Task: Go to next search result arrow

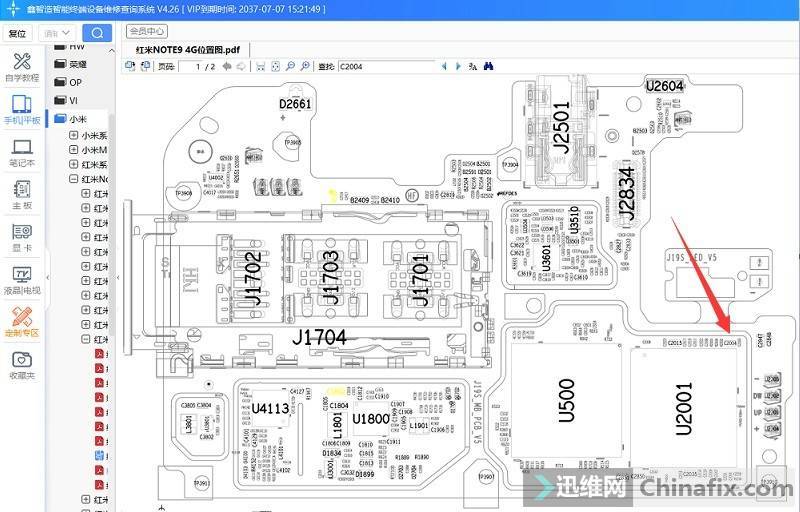Action: [x=458, y=67]
